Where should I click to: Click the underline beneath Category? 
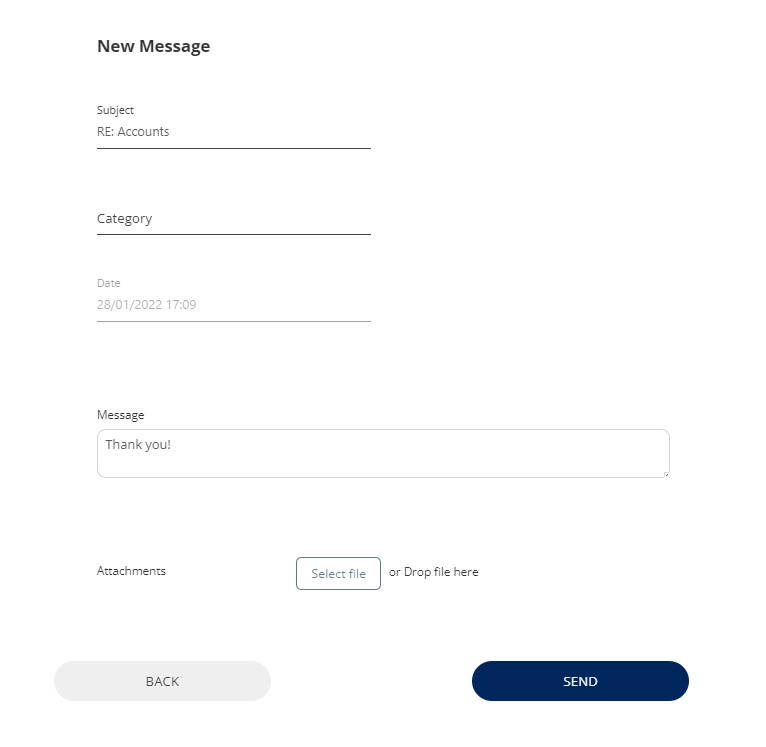[233, 234]
